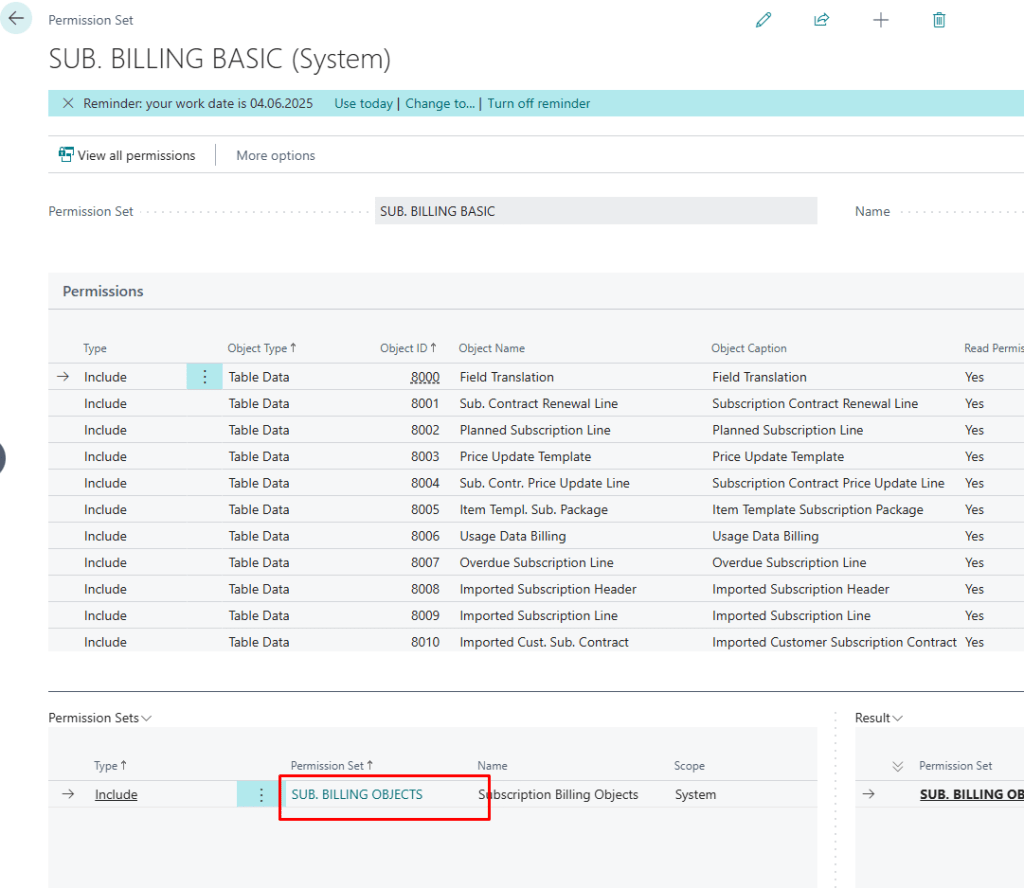The height and width of the screenshot is (888, 1024).
Task: Sort by Object ID column header
Action: click(x=408, y=348)
